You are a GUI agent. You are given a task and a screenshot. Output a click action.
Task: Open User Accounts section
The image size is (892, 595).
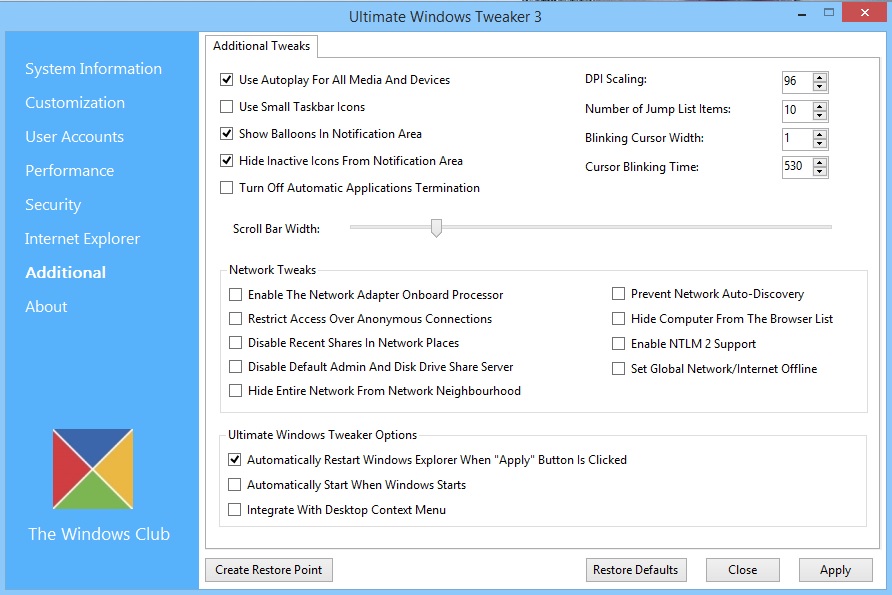[74, 137]
